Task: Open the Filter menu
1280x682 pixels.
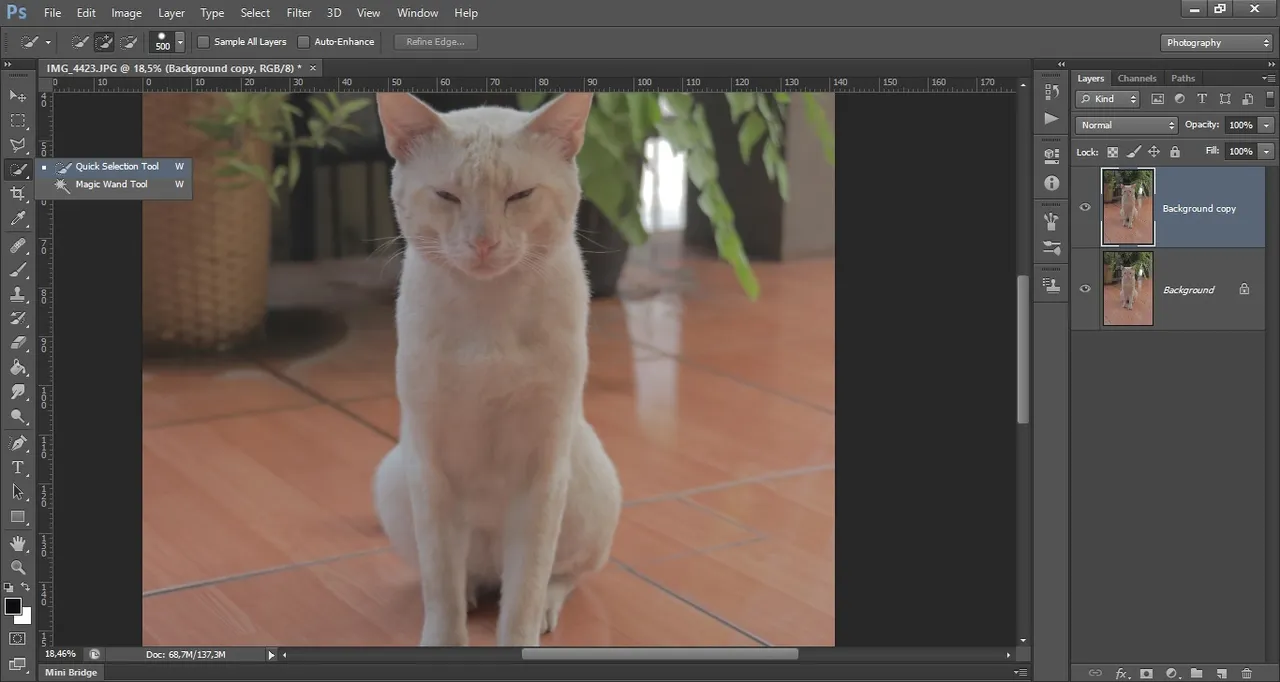Action: click(x=299, y=13)
